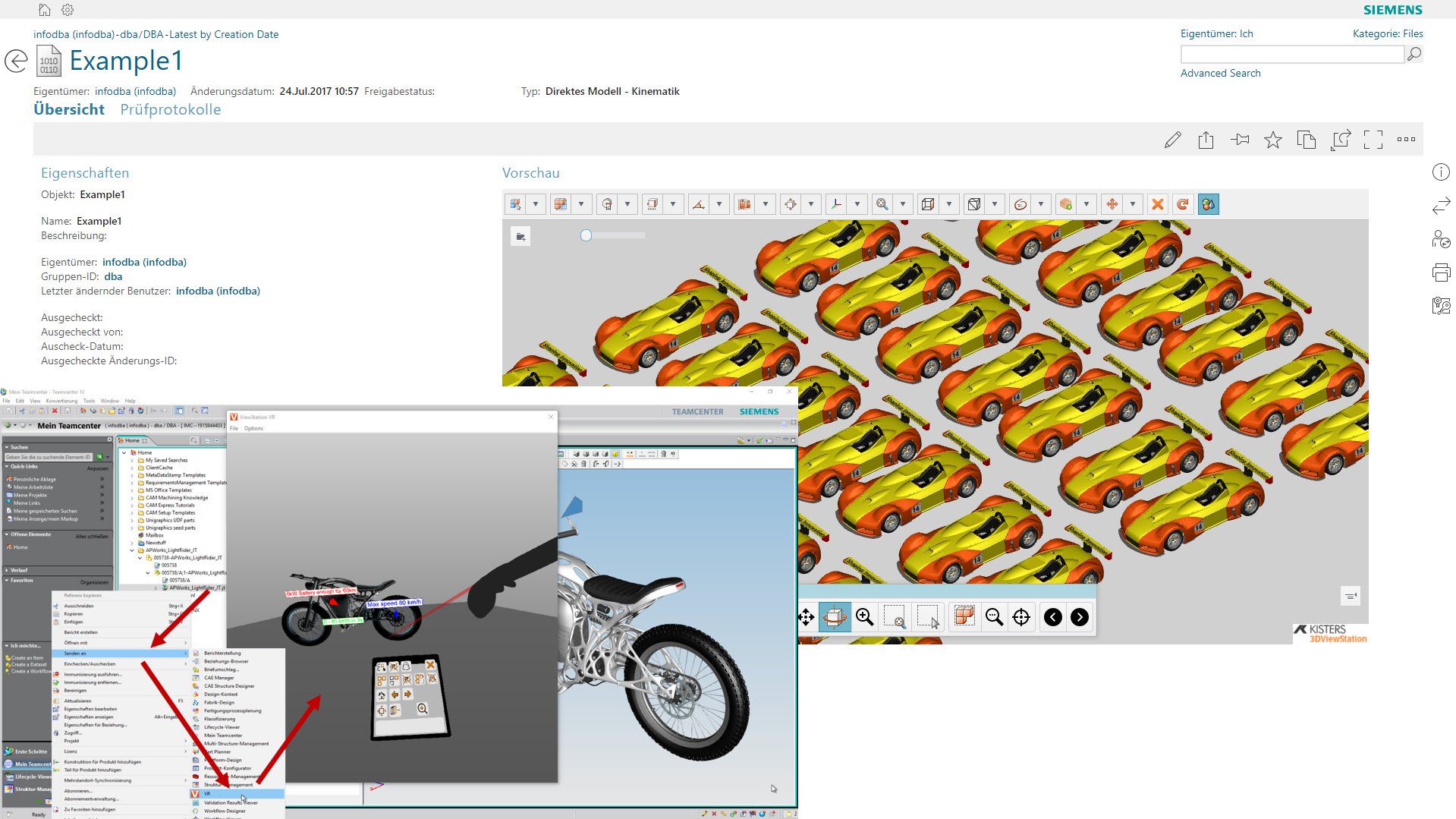Click the zoom-in magnifier in floating toolbar
Screen dimensions: 1456x819
[x=864, y=617]
